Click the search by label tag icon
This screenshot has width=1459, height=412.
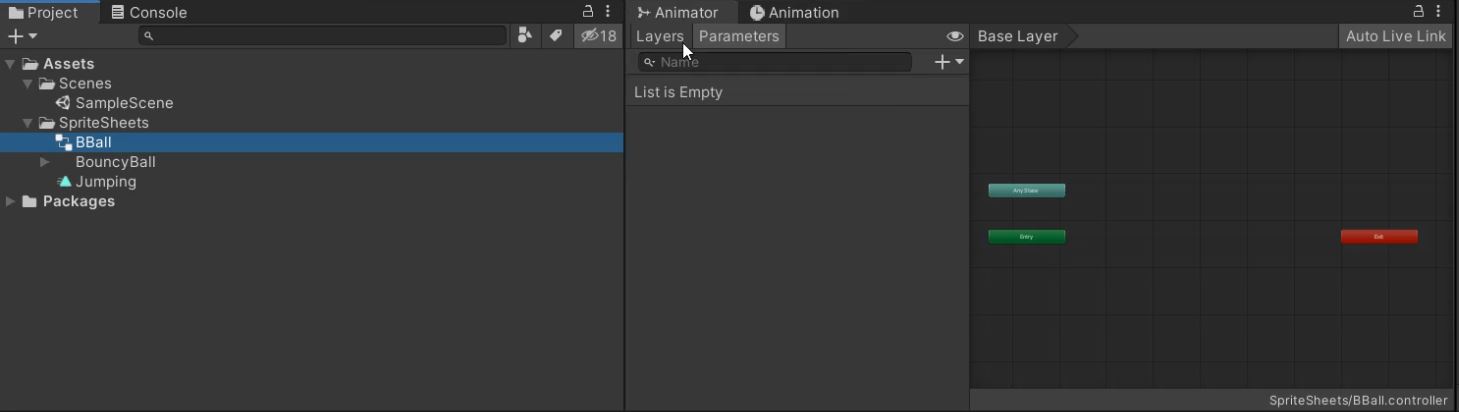tap(556, 36)
